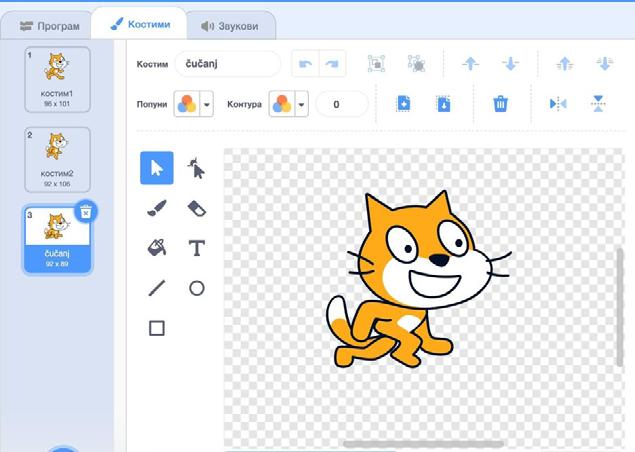Screen dimensions: 635x452
Task: Click the Undo arrow button
Action: click(x=305, y=64)
